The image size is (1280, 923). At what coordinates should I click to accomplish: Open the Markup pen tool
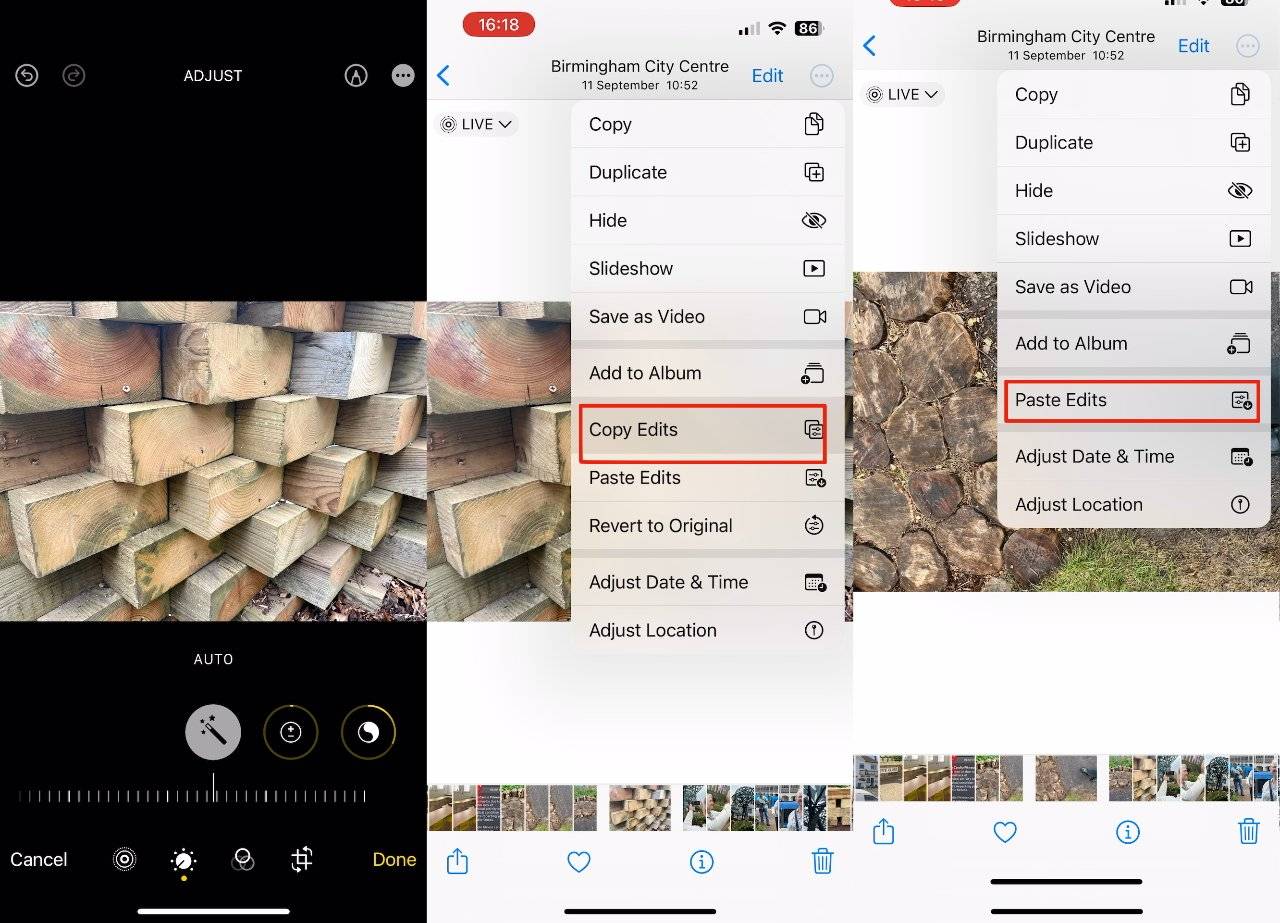point(355,75)
